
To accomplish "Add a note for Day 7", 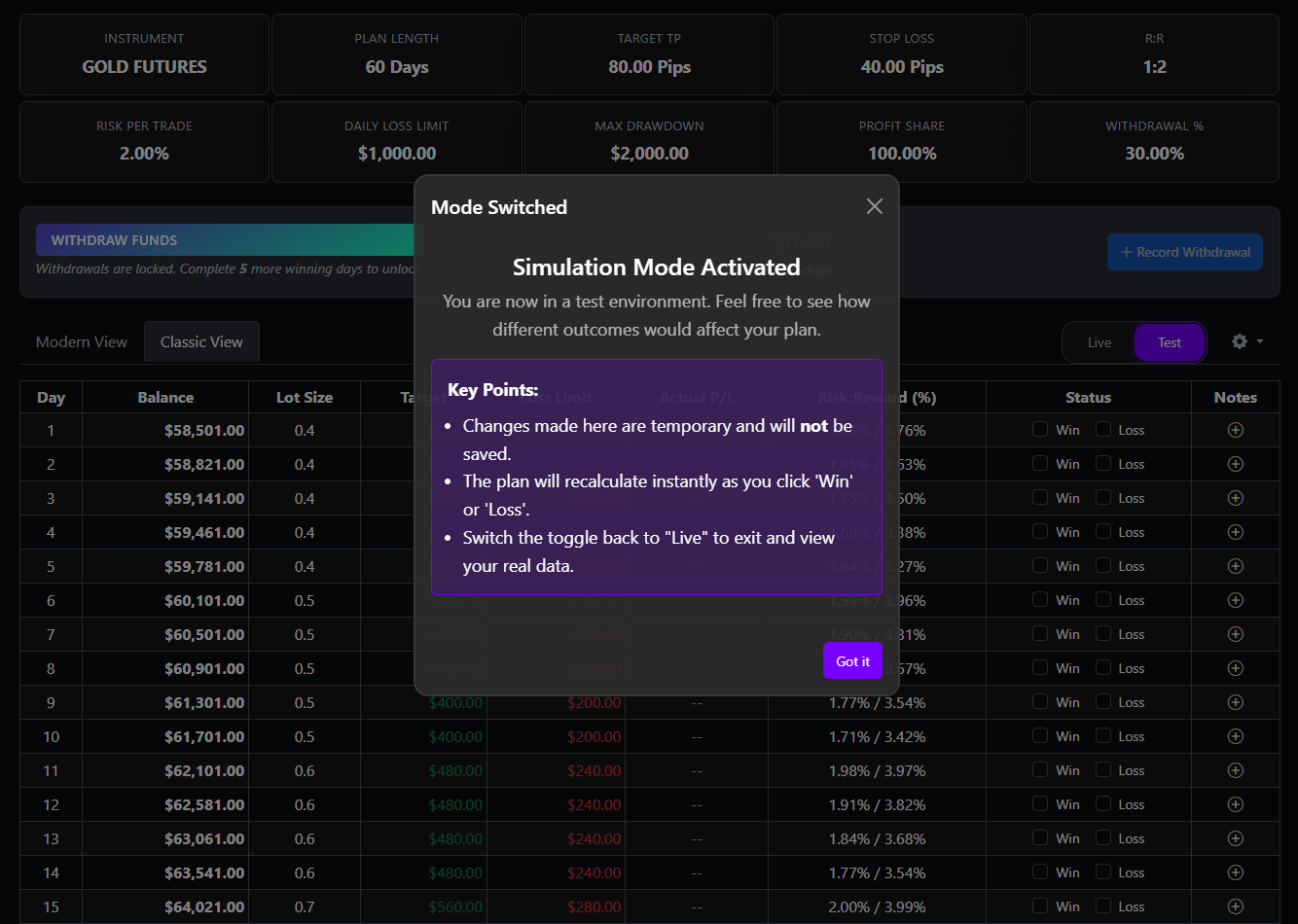I will (1235, 633).
